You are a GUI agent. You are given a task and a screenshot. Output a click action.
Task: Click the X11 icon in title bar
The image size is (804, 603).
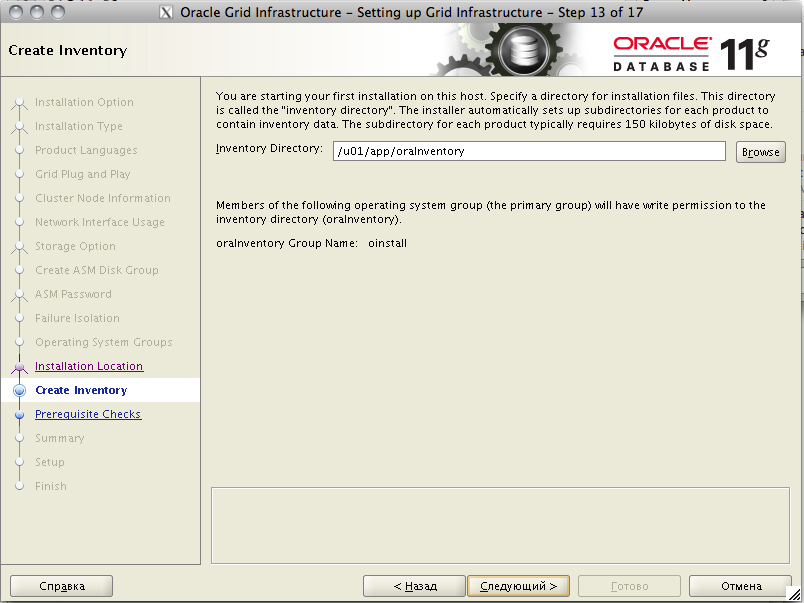(166, 12)
